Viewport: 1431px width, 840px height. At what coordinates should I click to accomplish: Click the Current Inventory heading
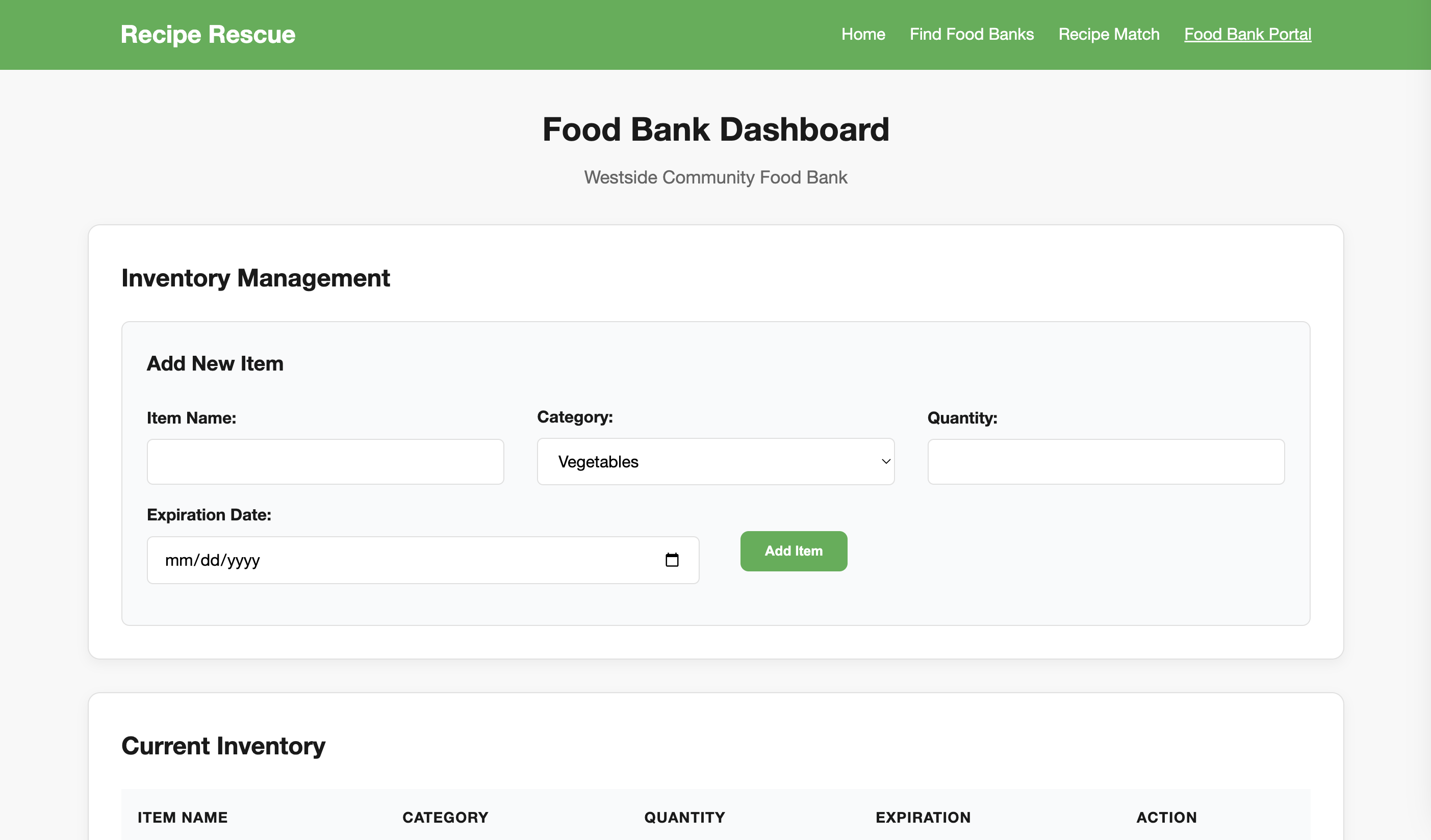pos(223,746)
